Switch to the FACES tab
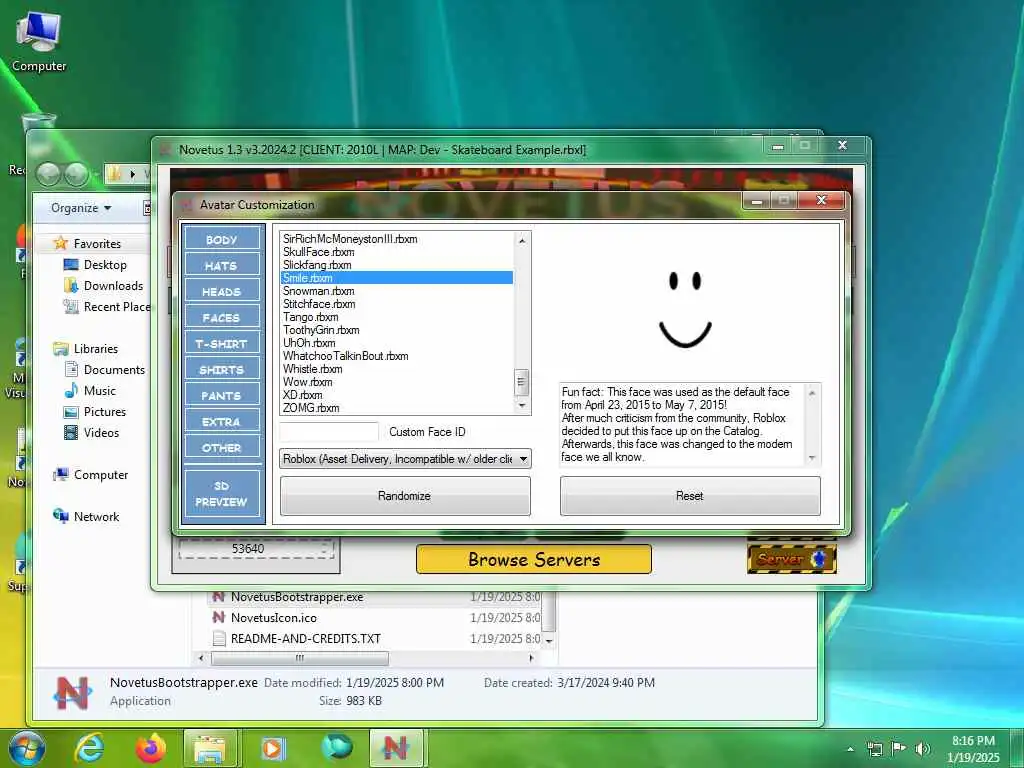This screenshot has height=768, width=1024. point(222,317)
